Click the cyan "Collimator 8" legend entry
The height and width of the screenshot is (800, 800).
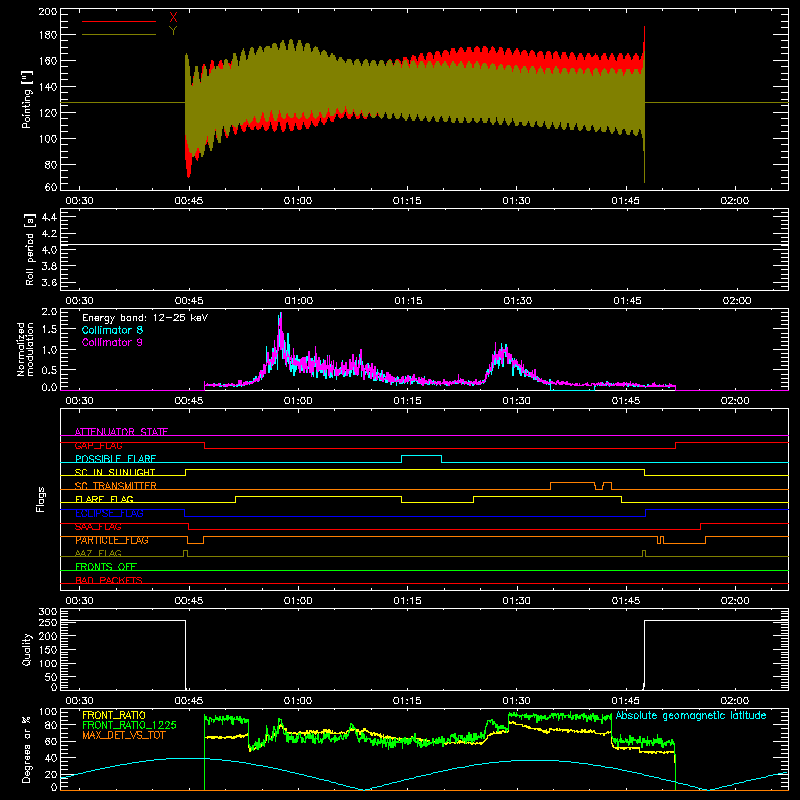(112, 330)
